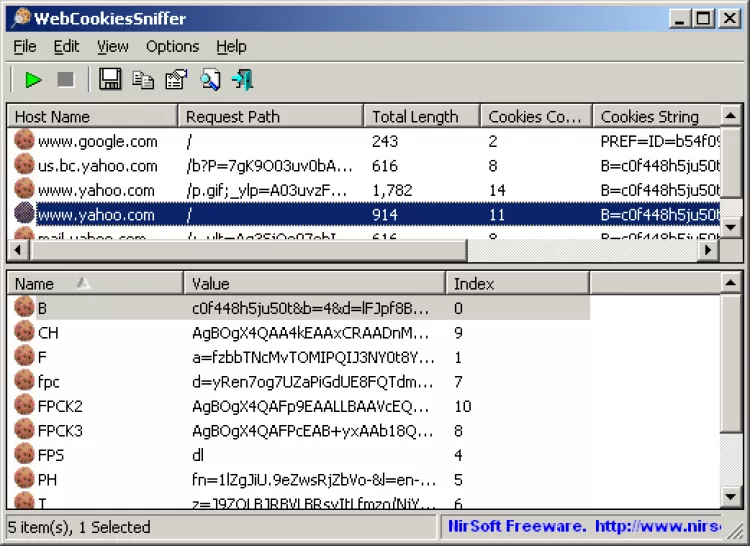Open properties toolbar icon
750x546 pixels.
(x=176, y=80)
